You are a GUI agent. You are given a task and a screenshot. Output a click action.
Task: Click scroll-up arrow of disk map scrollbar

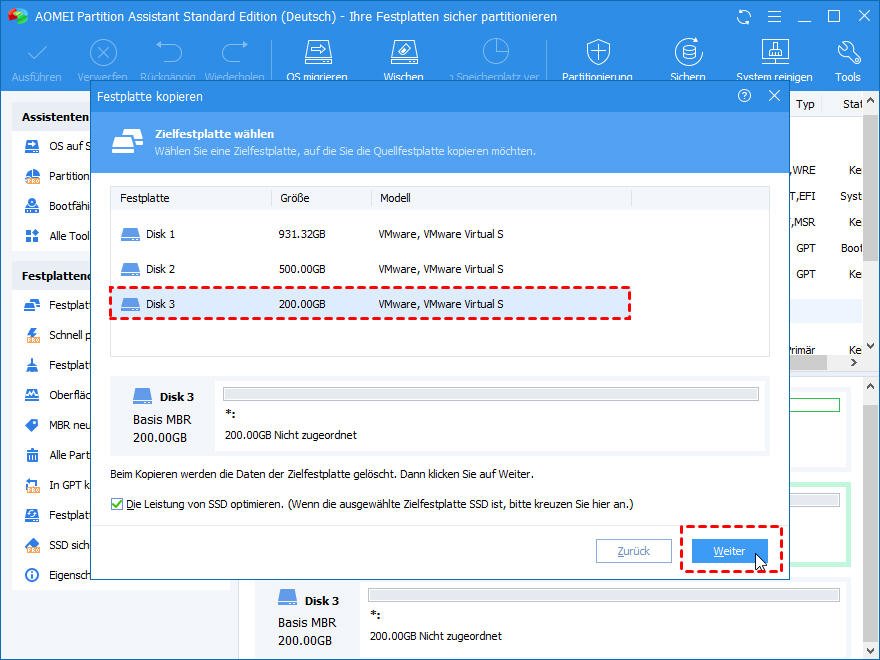point(870,387)
